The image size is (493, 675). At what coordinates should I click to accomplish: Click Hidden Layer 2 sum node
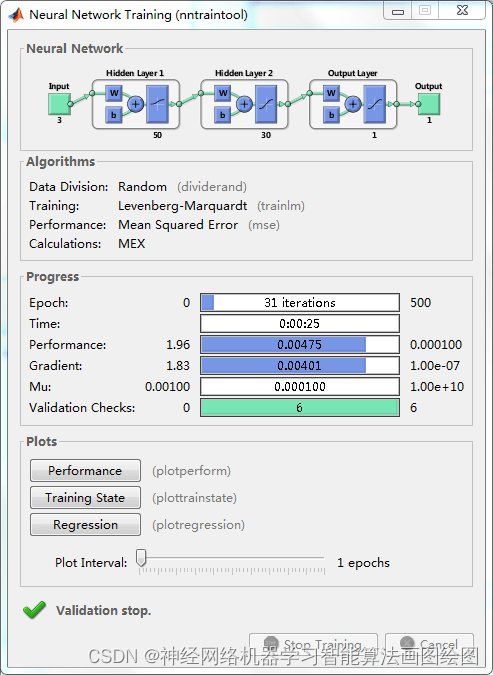coord(244,104)
